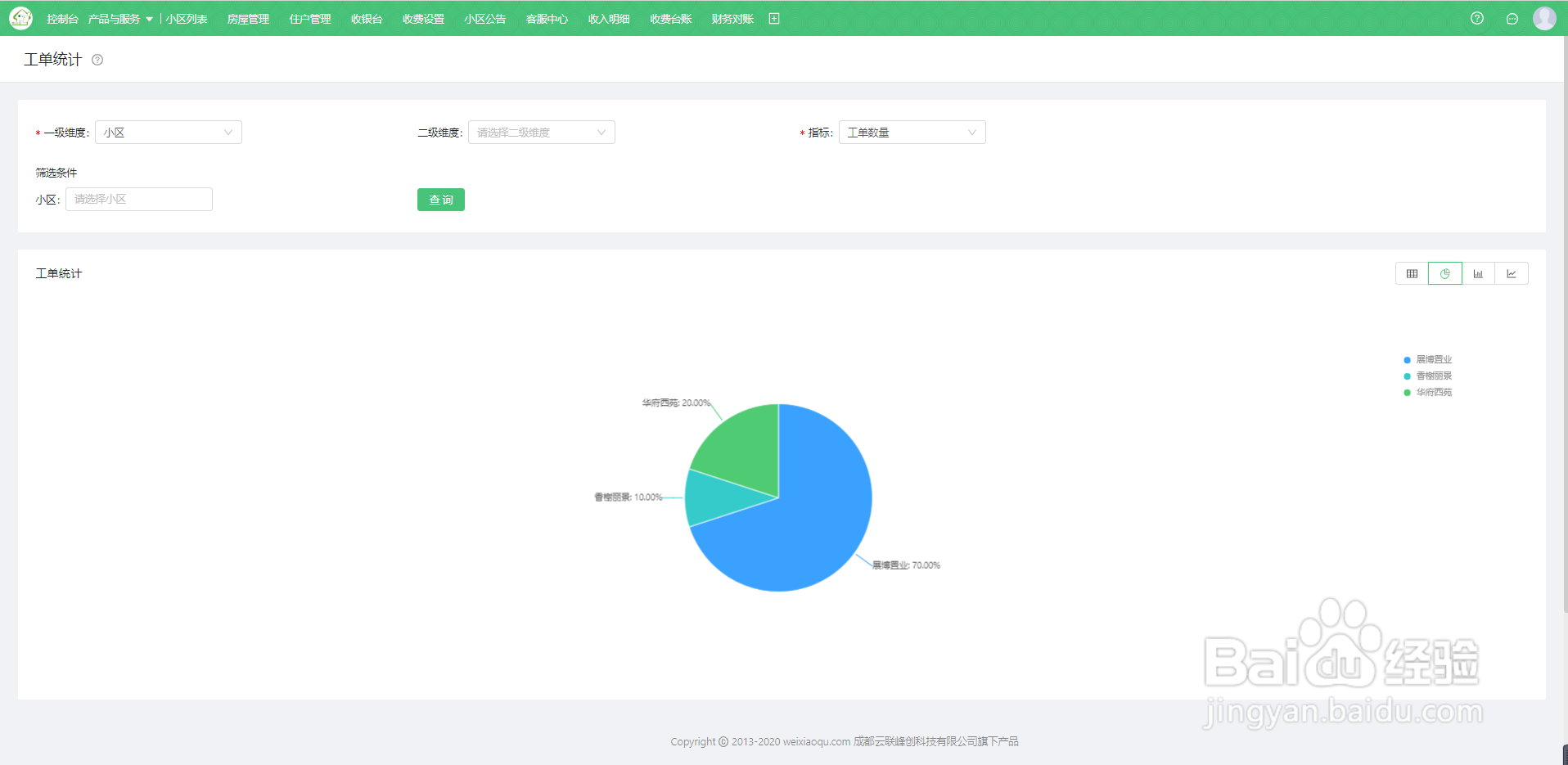Toggle the 华府西苑 legend item

pyautogui.click(x=1428, y=392)
